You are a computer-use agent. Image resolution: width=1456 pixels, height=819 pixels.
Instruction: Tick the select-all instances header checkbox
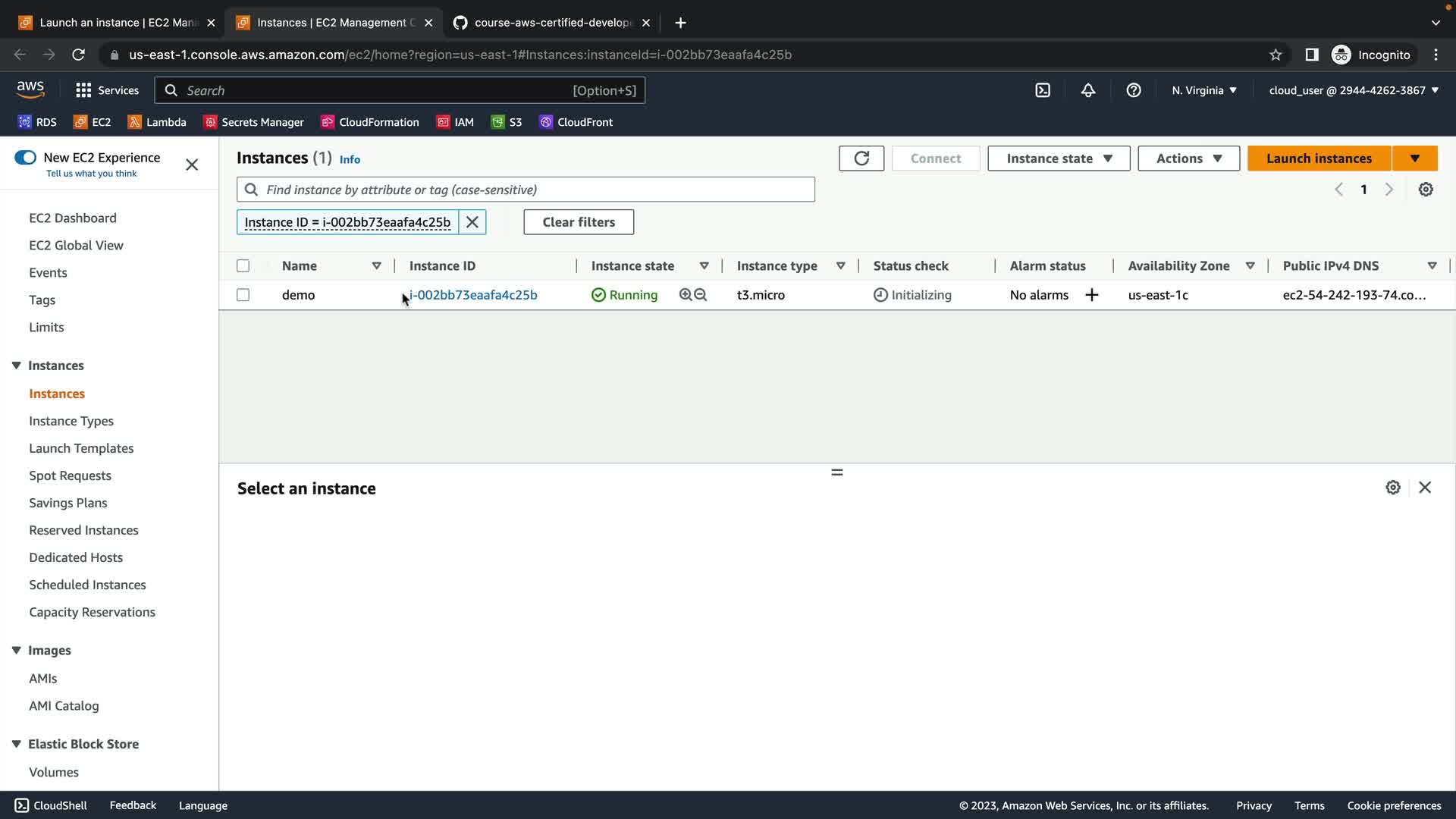243,266
